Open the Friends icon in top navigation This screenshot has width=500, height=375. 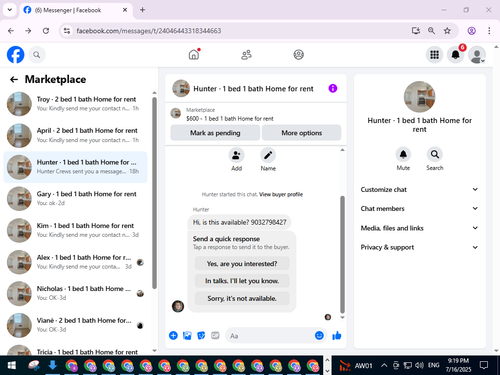(x=246, y=55)
